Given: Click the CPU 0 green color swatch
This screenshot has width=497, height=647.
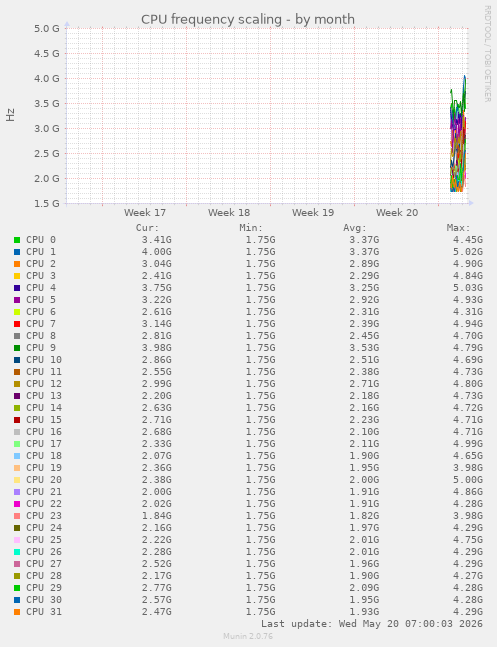Looking at the screenshot, I should pos(17,240).
